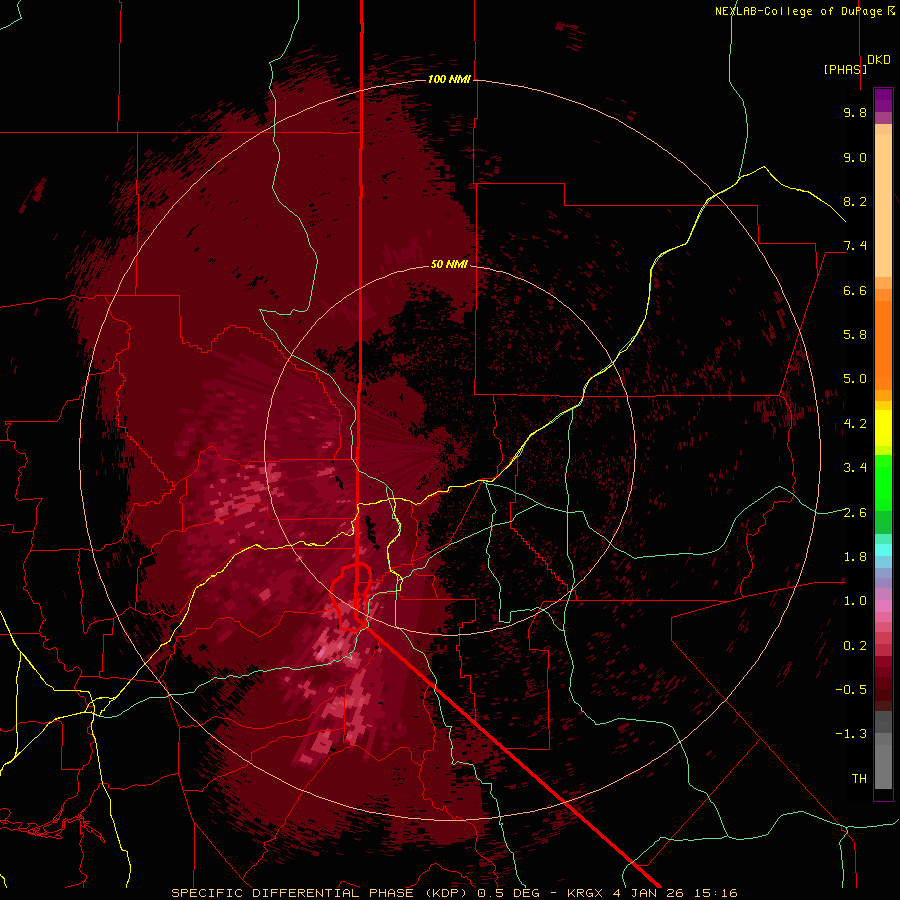Click the 0.2 legend value
Viewport: 900px width, 900px height.
(x=855, y=646)
